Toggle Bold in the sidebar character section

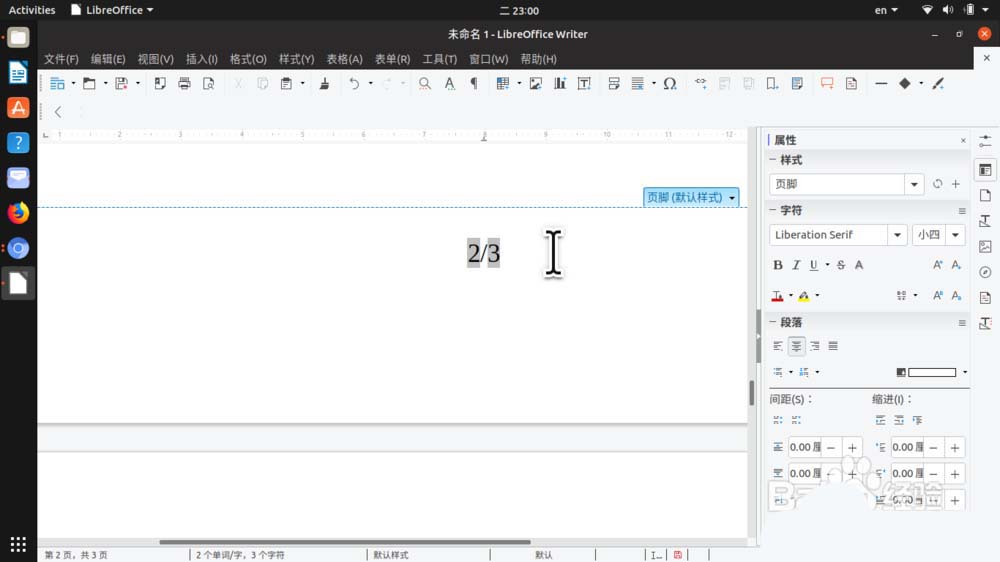point(778,265)
